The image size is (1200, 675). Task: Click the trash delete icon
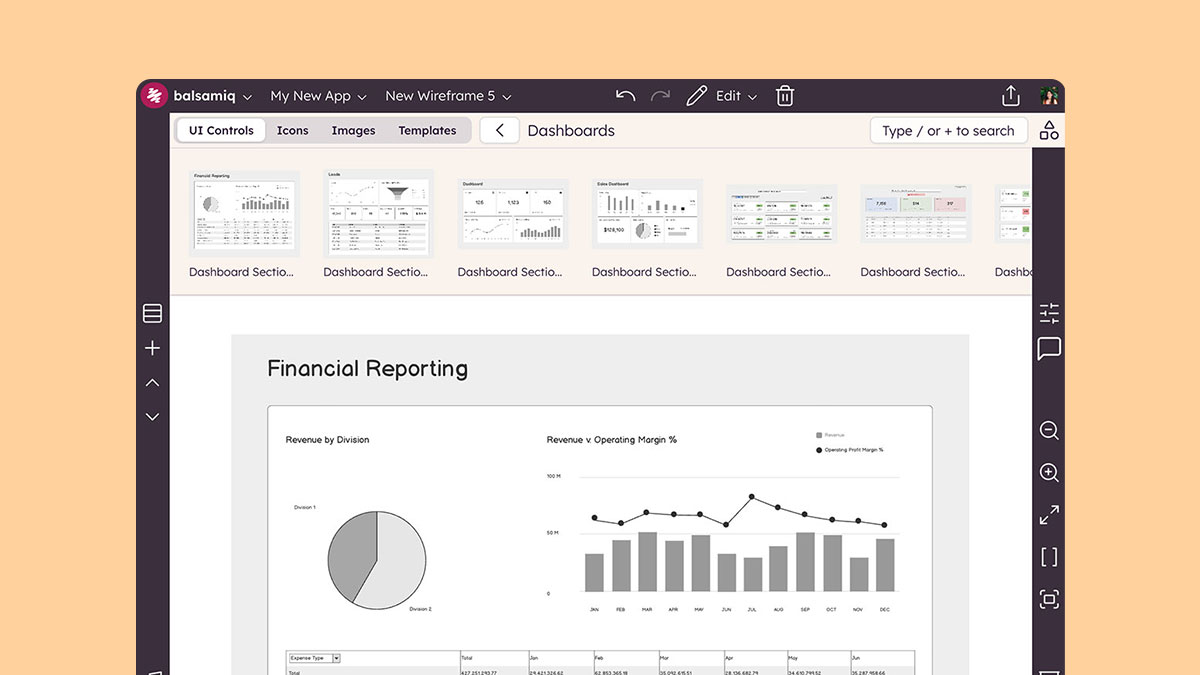point(785,96)
